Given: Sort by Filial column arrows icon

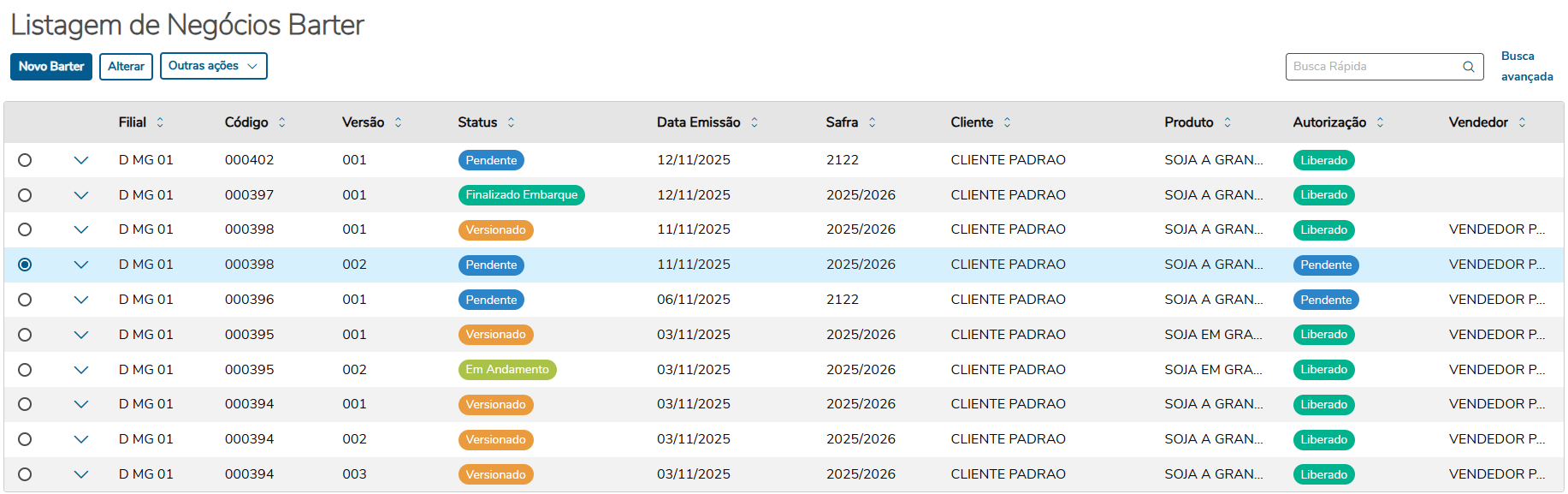Looking at the screenshot, I should coord(160,122).
